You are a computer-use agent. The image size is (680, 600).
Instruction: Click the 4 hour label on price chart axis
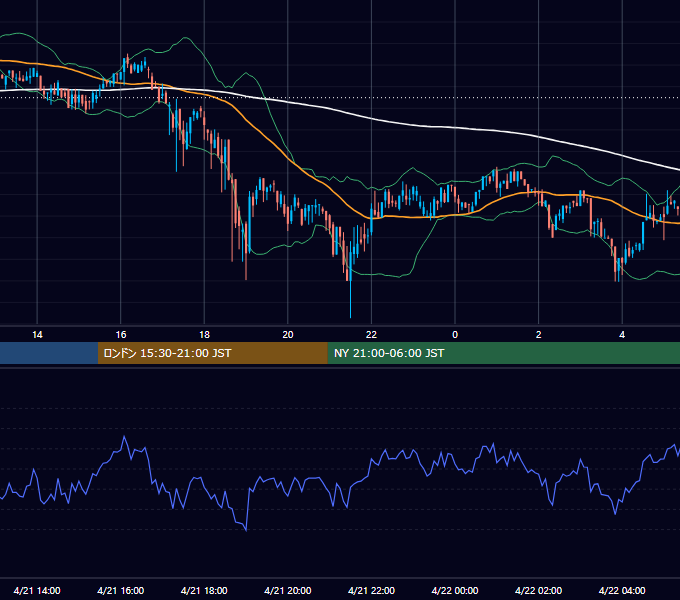pyautogui.click(x=622, y=335)
